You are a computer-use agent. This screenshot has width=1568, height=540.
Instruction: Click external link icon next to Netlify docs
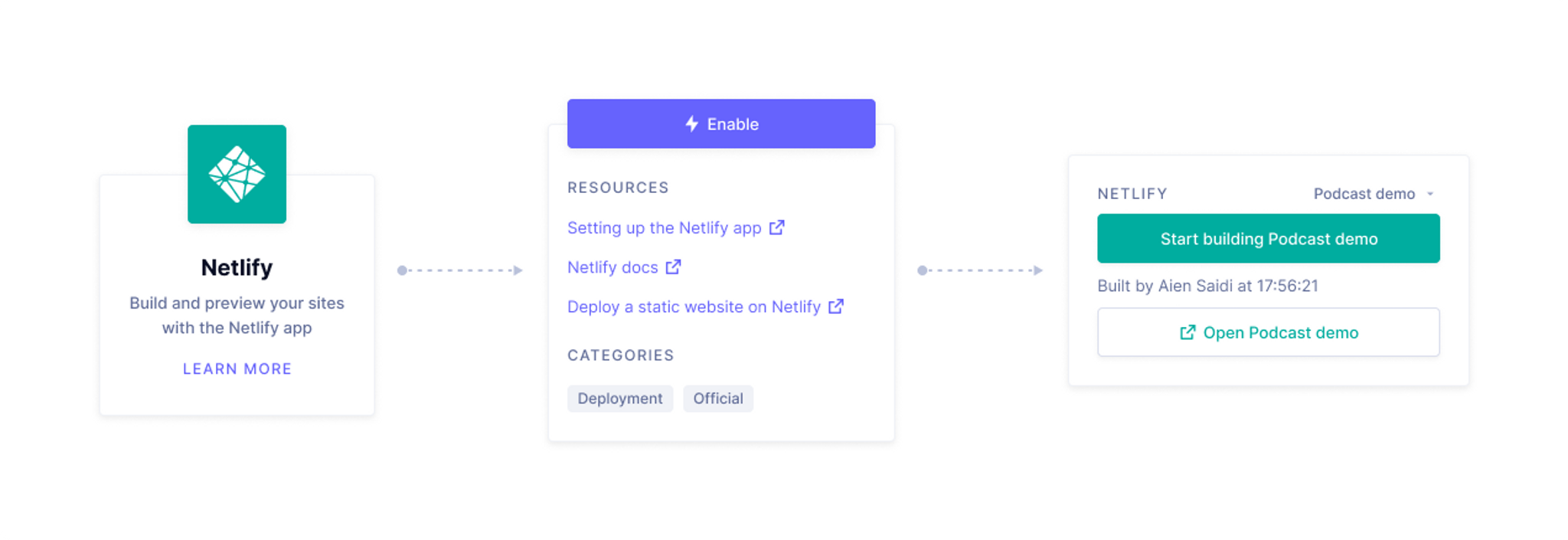click(x=674, y=267)
